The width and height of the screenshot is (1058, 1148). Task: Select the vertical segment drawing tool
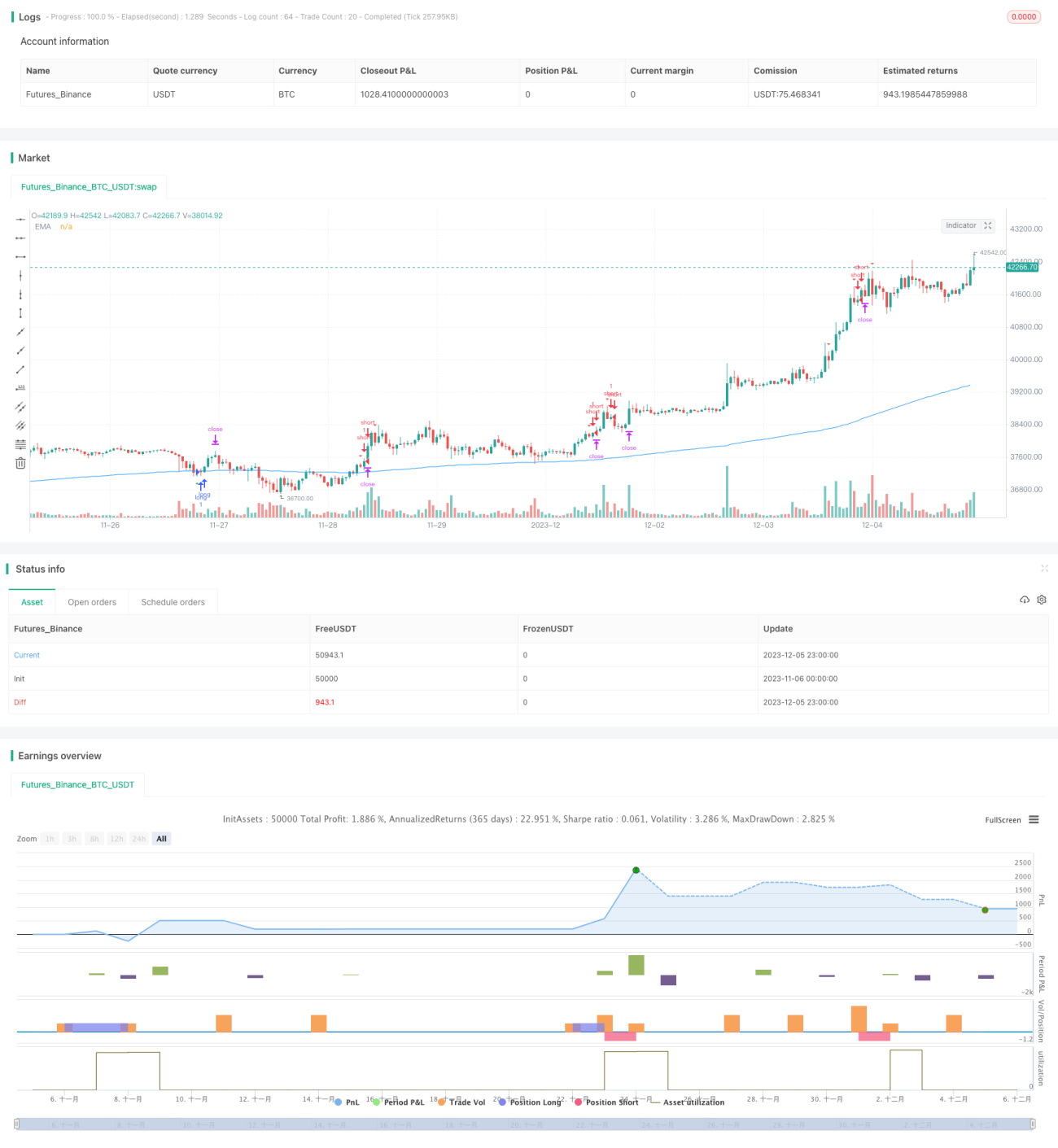[x=20, y=313]
